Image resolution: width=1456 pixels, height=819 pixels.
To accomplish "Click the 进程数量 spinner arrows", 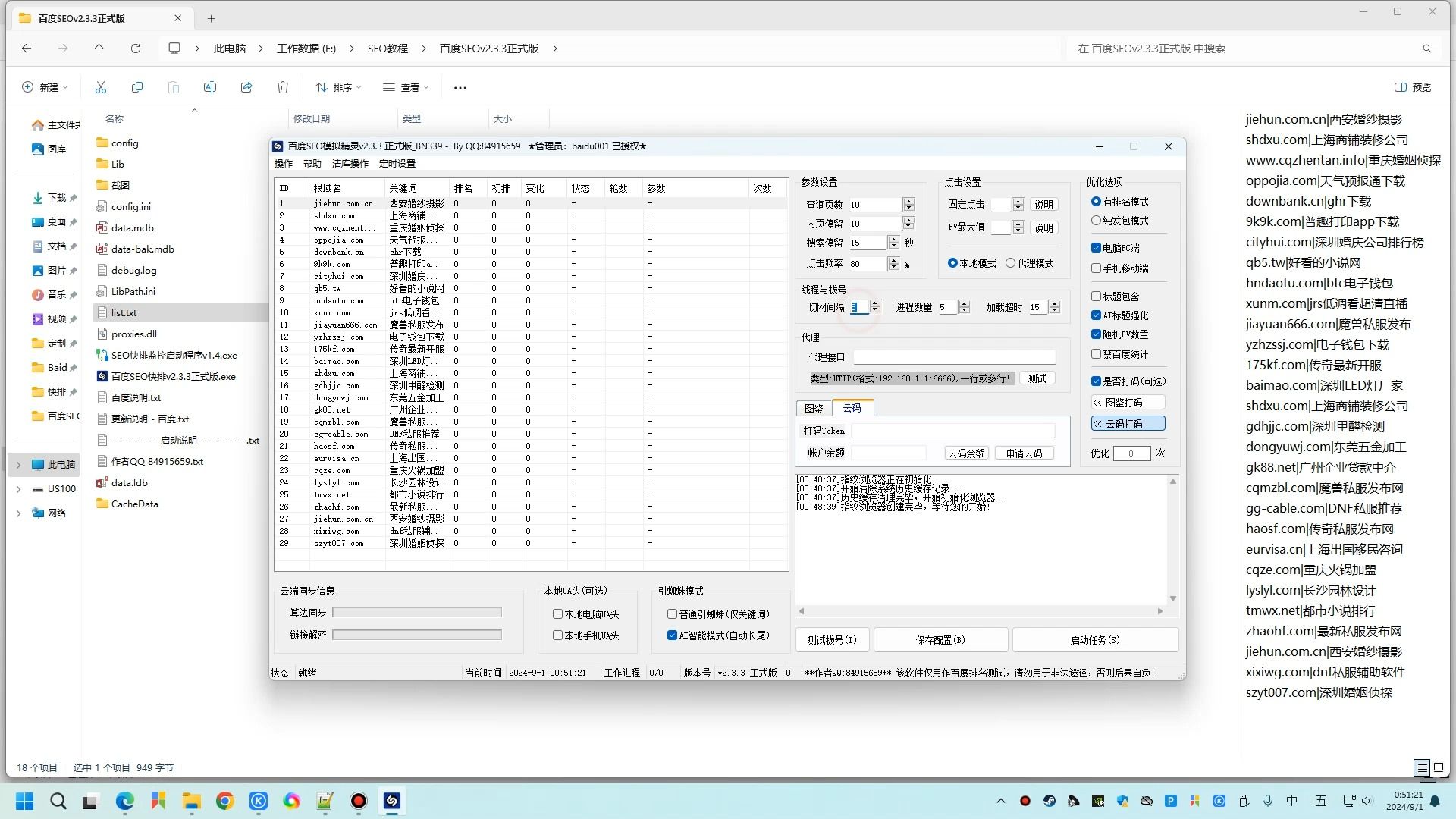I will [x=964, y=307].
